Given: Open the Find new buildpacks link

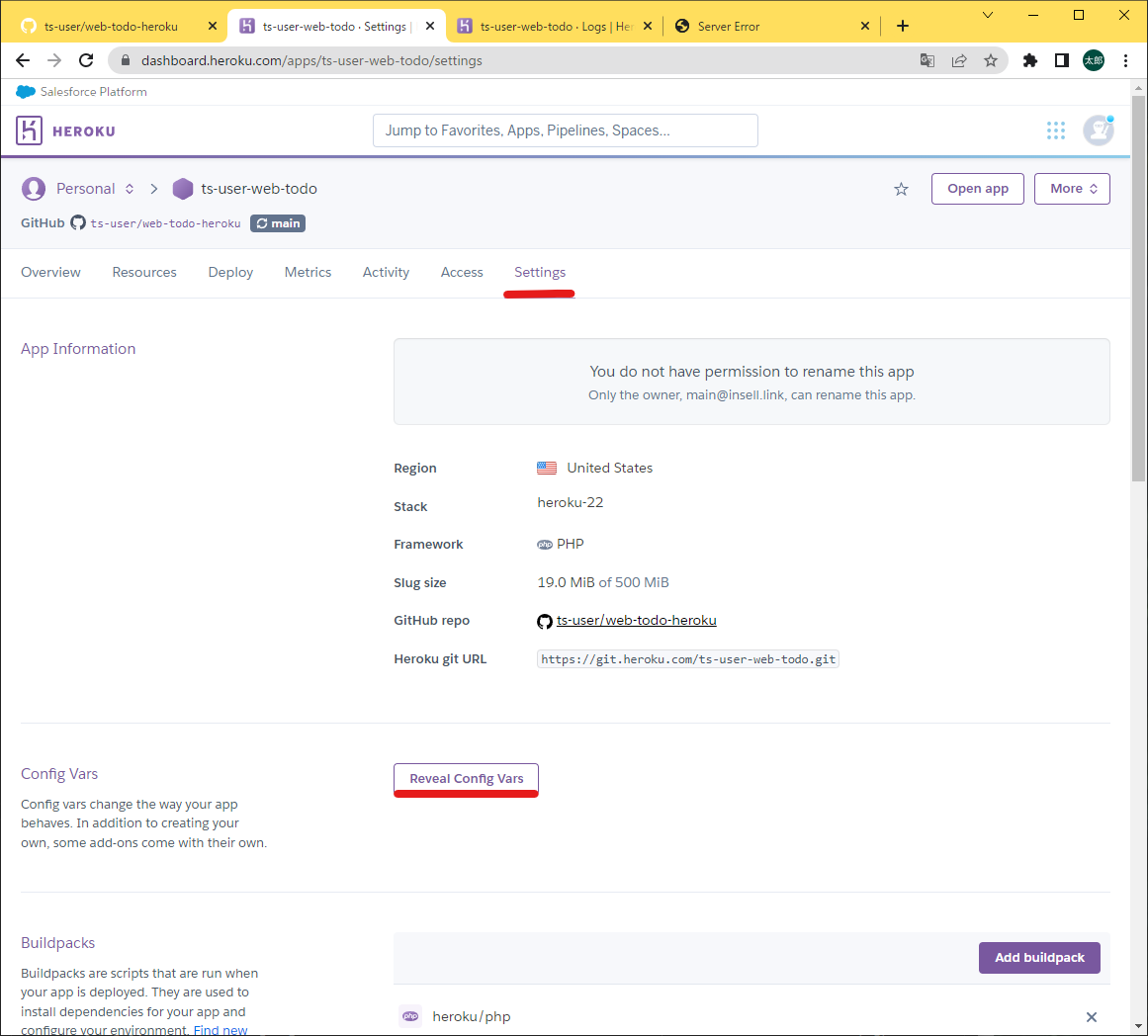Looking at the screenshot, I should tap(221, 1029).
